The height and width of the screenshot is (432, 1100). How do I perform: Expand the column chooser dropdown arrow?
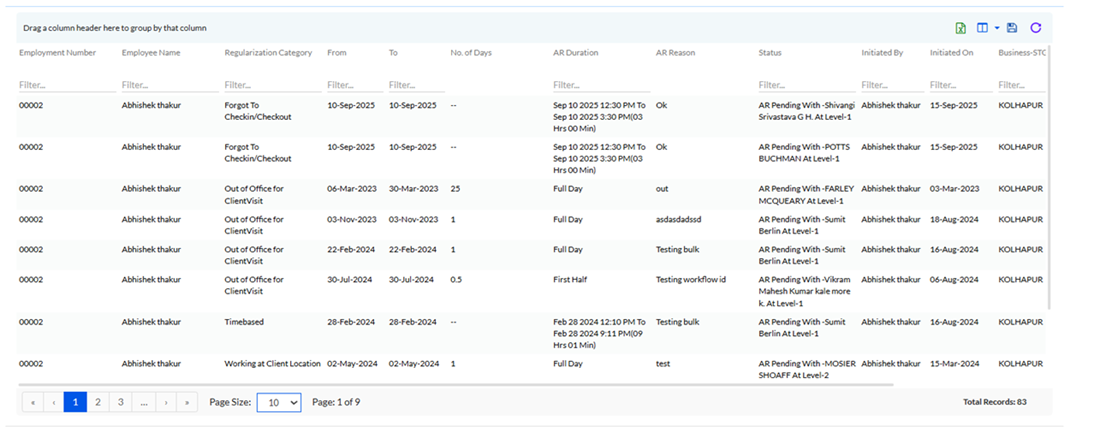pyautogui.click(x=996, y=28)
